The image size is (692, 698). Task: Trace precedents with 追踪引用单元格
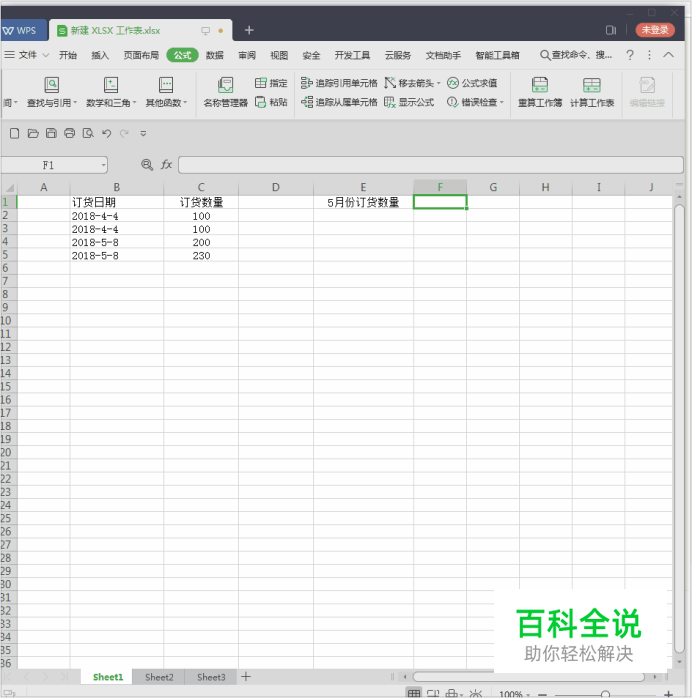[339, 83]
